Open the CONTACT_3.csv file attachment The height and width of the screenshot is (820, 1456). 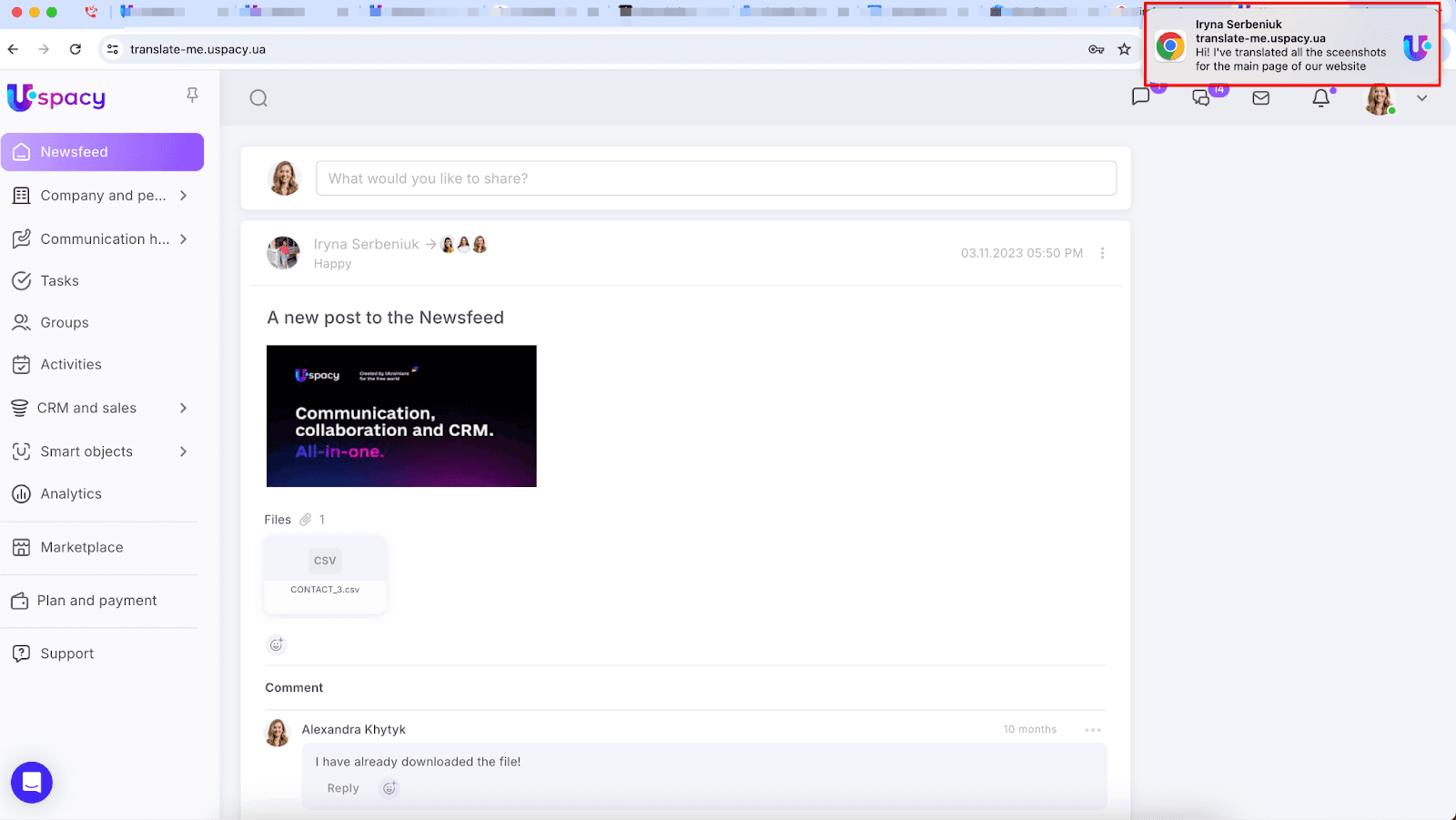click(325, 573)
